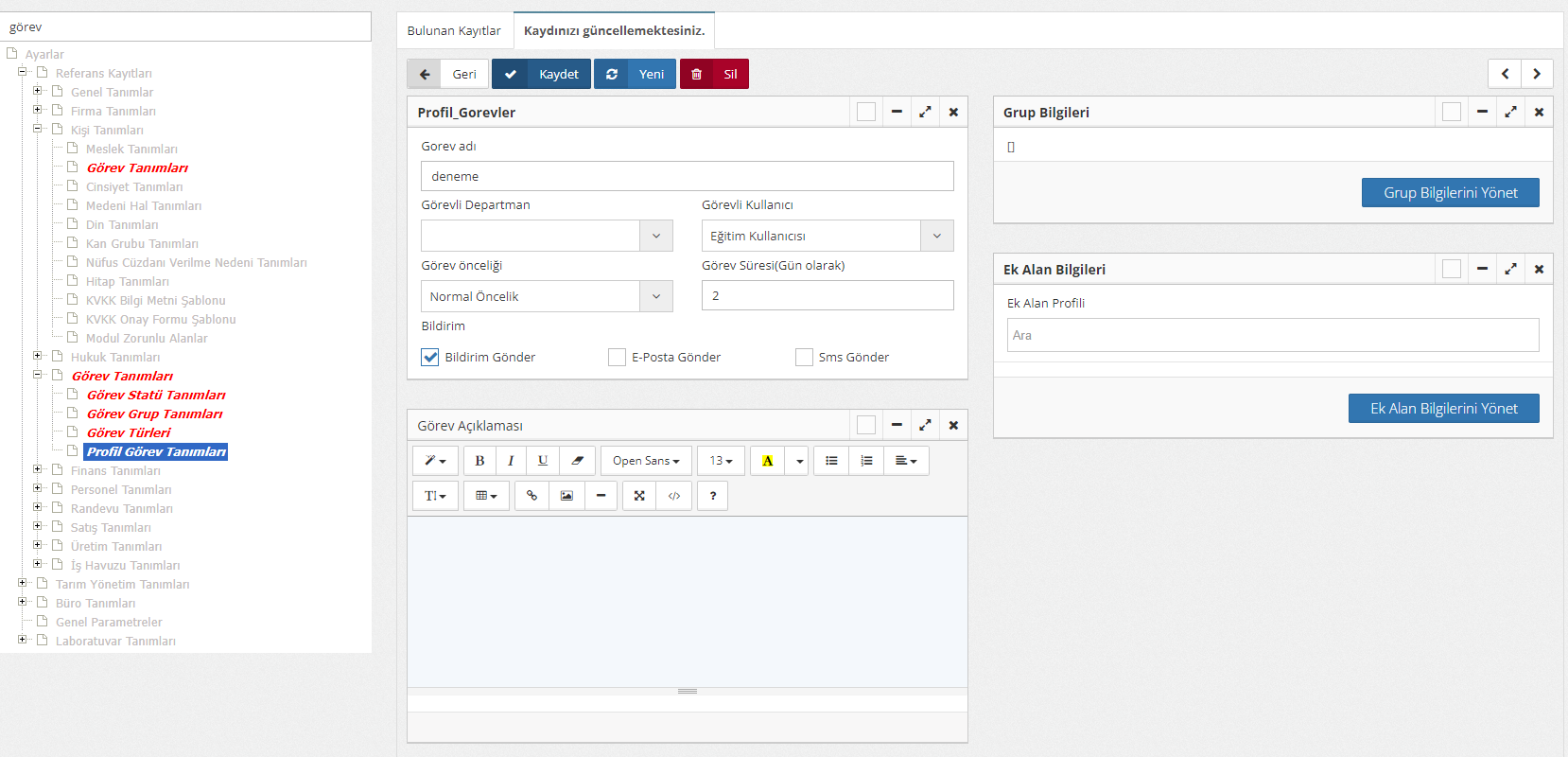Tick the Sms Gönder checkbox

(804, 358)
